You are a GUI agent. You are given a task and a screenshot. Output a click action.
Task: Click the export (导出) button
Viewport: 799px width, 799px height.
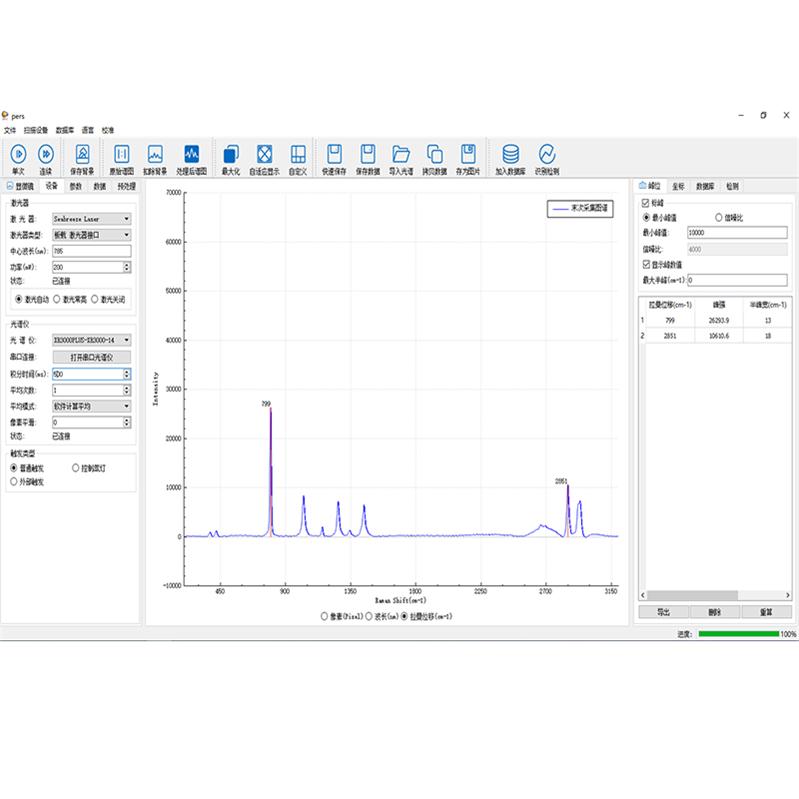click(664, 612)
